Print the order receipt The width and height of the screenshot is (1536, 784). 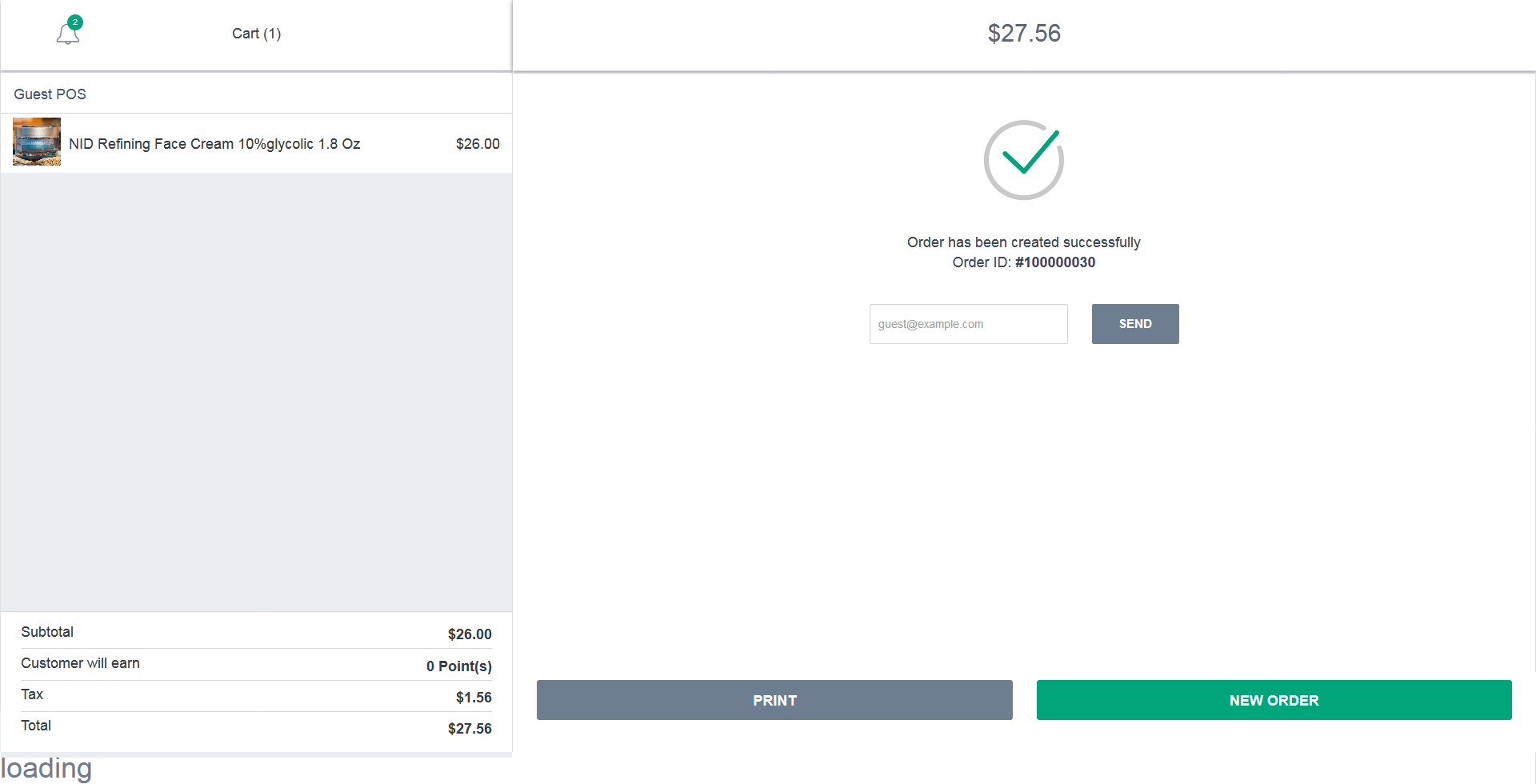774,700
